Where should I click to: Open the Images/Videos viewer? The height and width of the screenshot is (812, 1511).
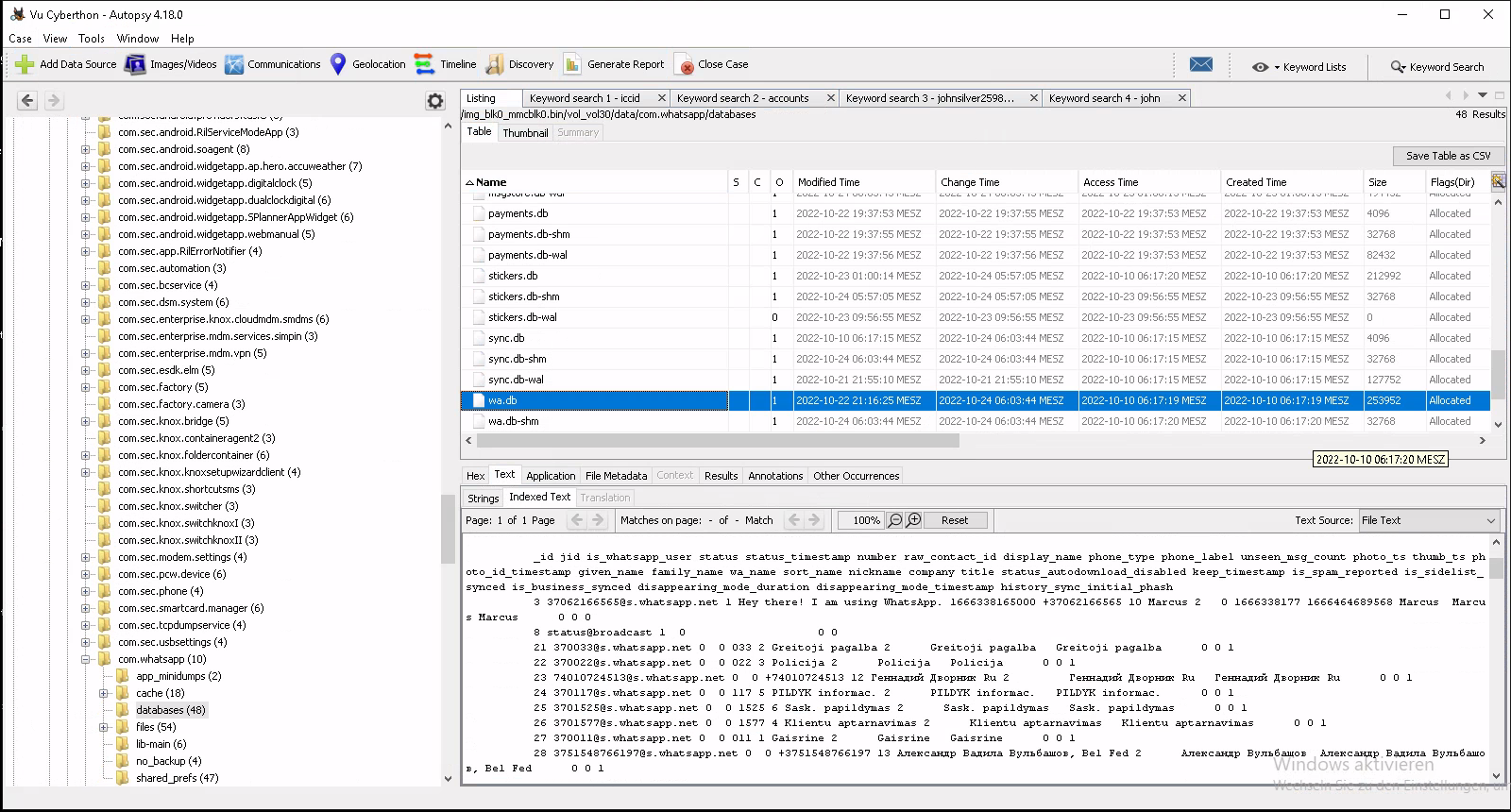[x=171, y=64]
